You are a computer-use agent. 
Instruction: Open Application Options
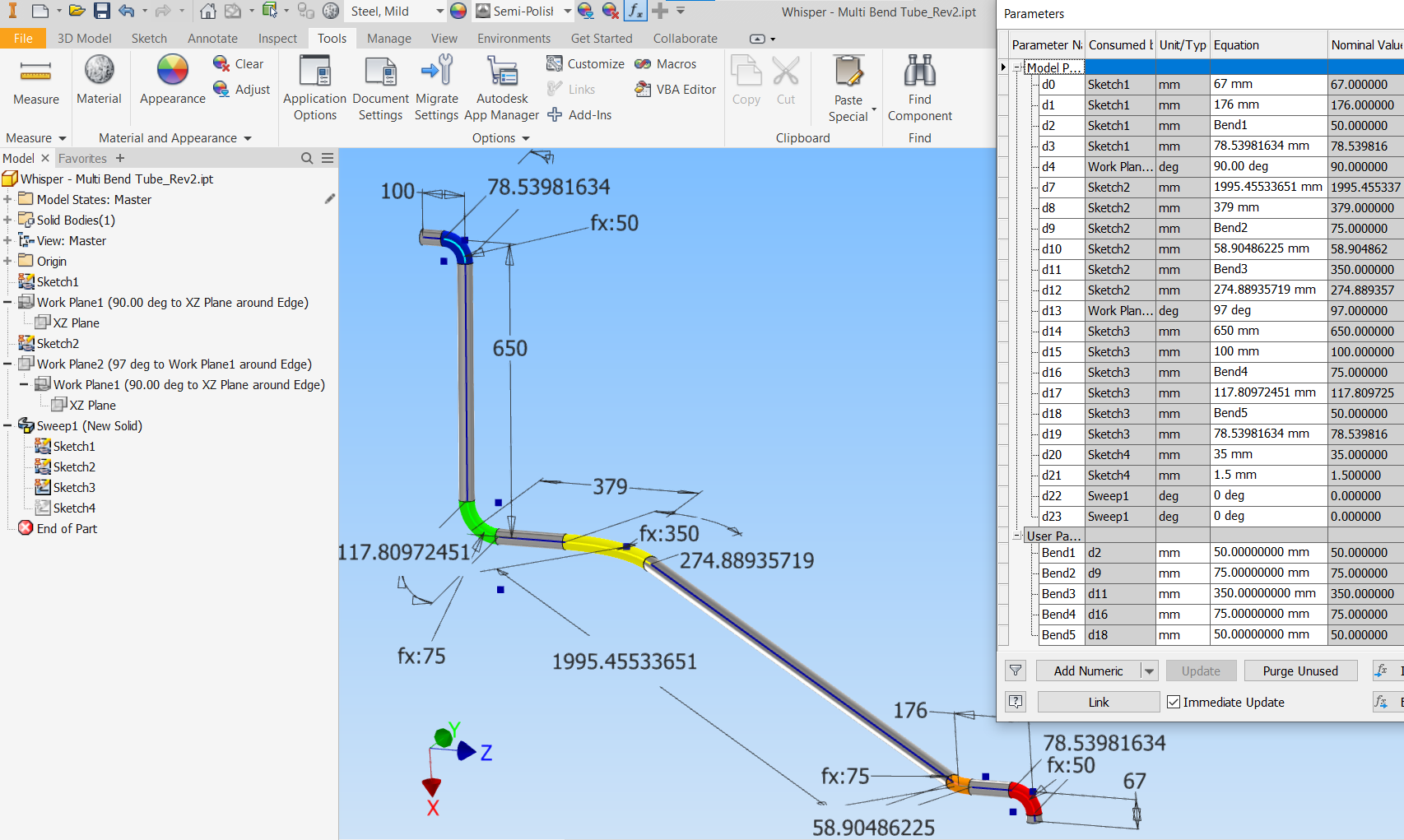[314, 88]
